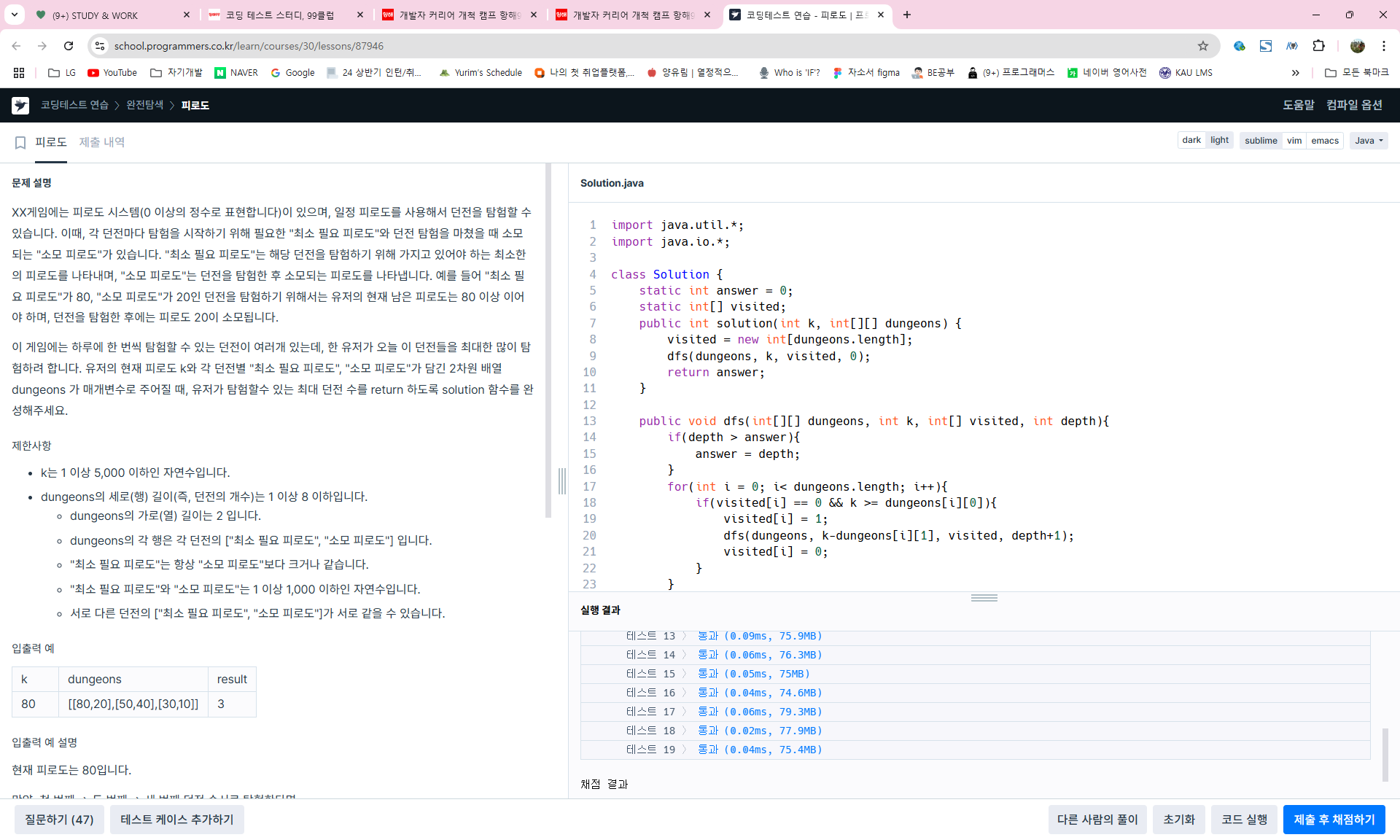Open the LG bookmark folder
Screen dimensions: 1400x840
pyautogui.click(x=62, y=73)
